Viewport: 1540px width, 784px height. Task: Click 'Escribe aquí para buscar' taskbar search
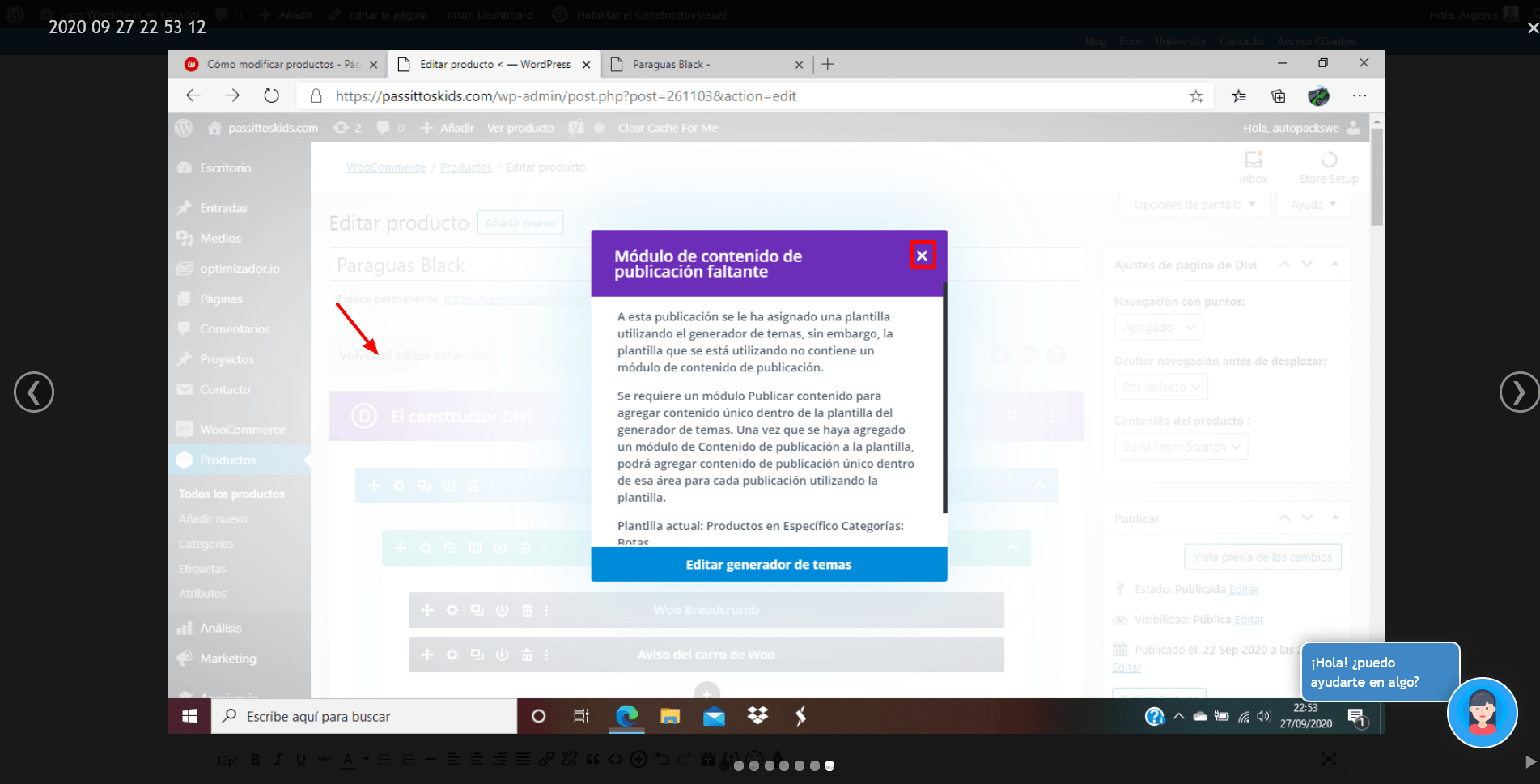pyautogui.click(x=364, y=716)
